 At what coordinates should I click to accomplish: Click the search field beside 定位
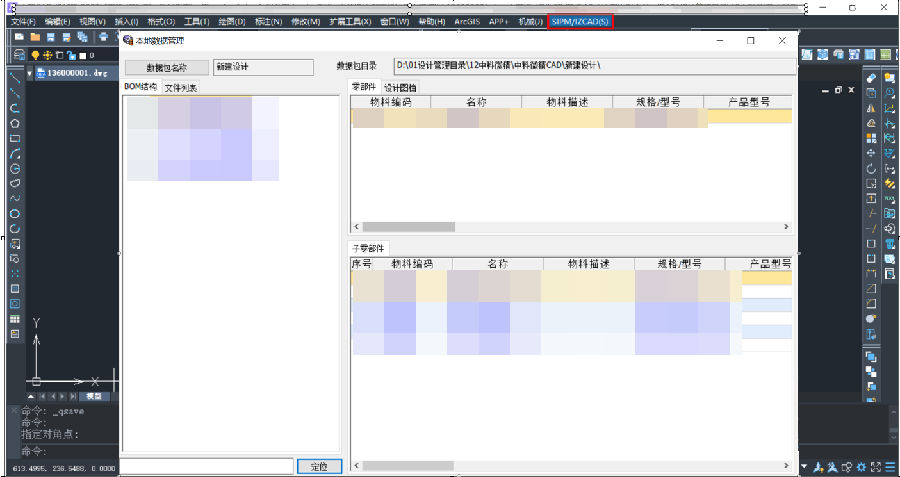(208, 466)
